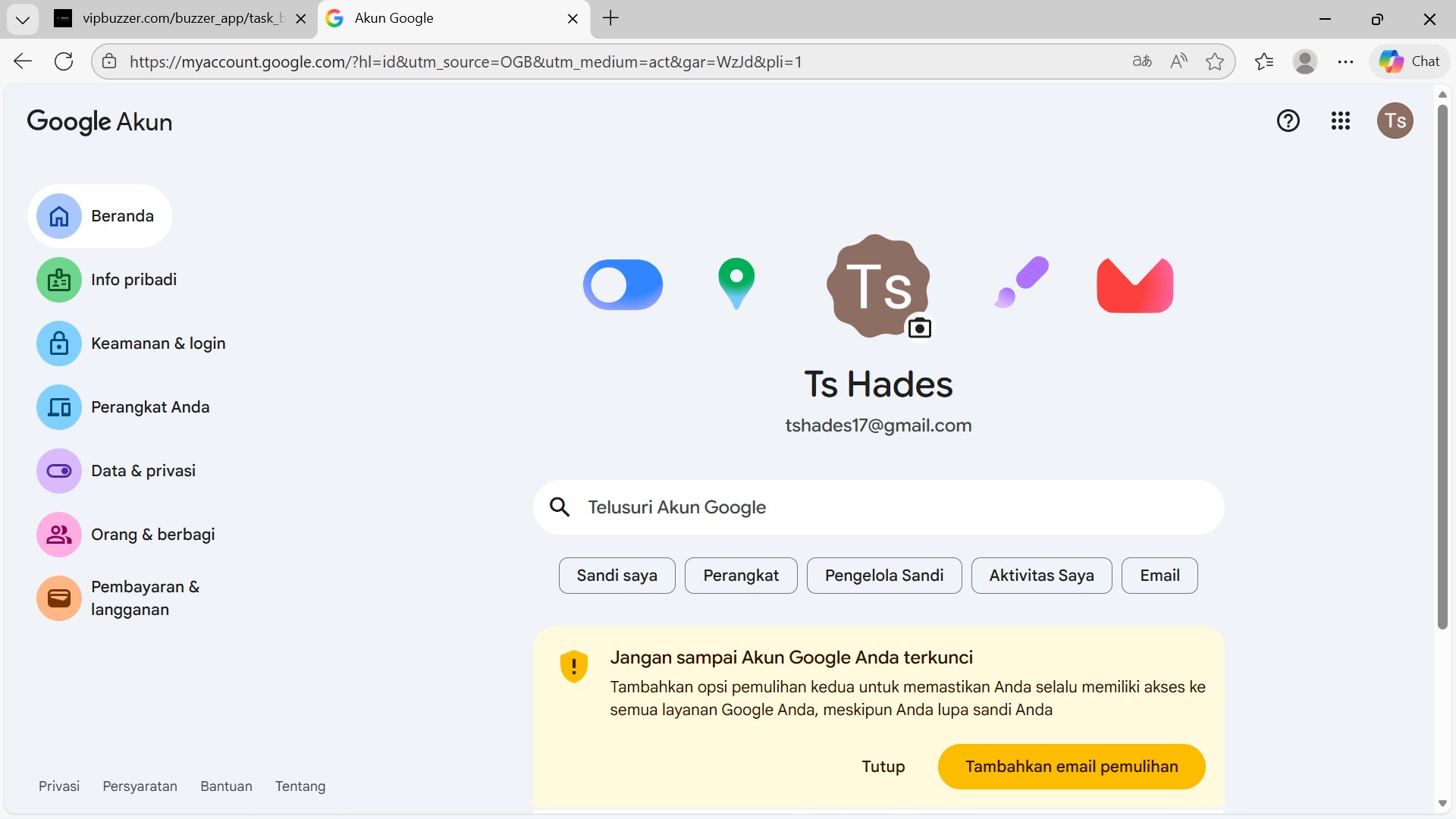Go to Pembayaran & langganan section
1456x819 pixels.
[x=144, y=598]
